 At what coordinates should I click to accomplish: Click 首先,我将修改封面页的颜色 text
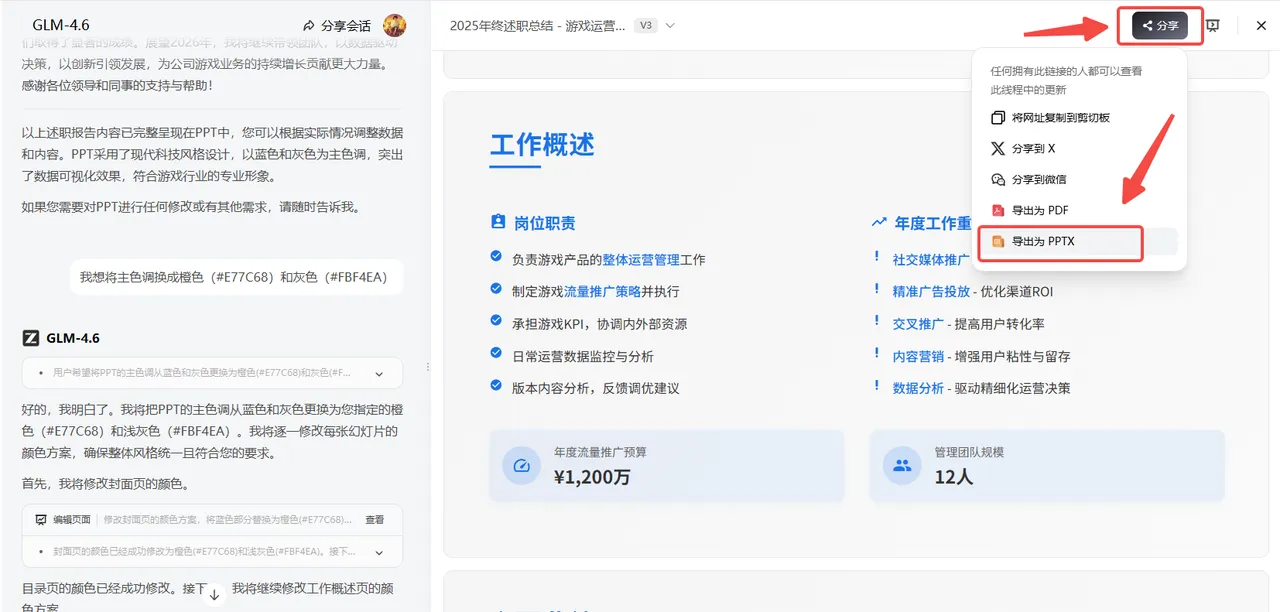point(105,484)
